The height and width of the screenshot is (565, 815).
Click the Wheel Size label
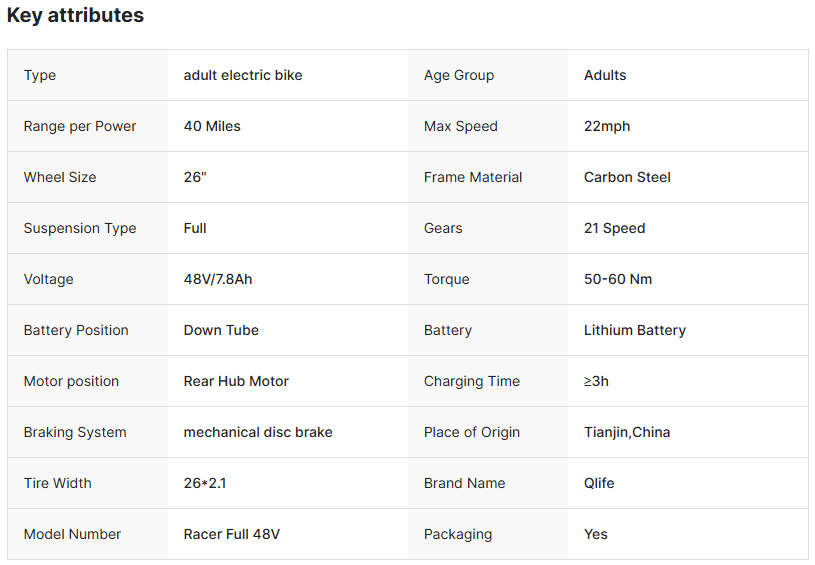(x=60, y=177)
